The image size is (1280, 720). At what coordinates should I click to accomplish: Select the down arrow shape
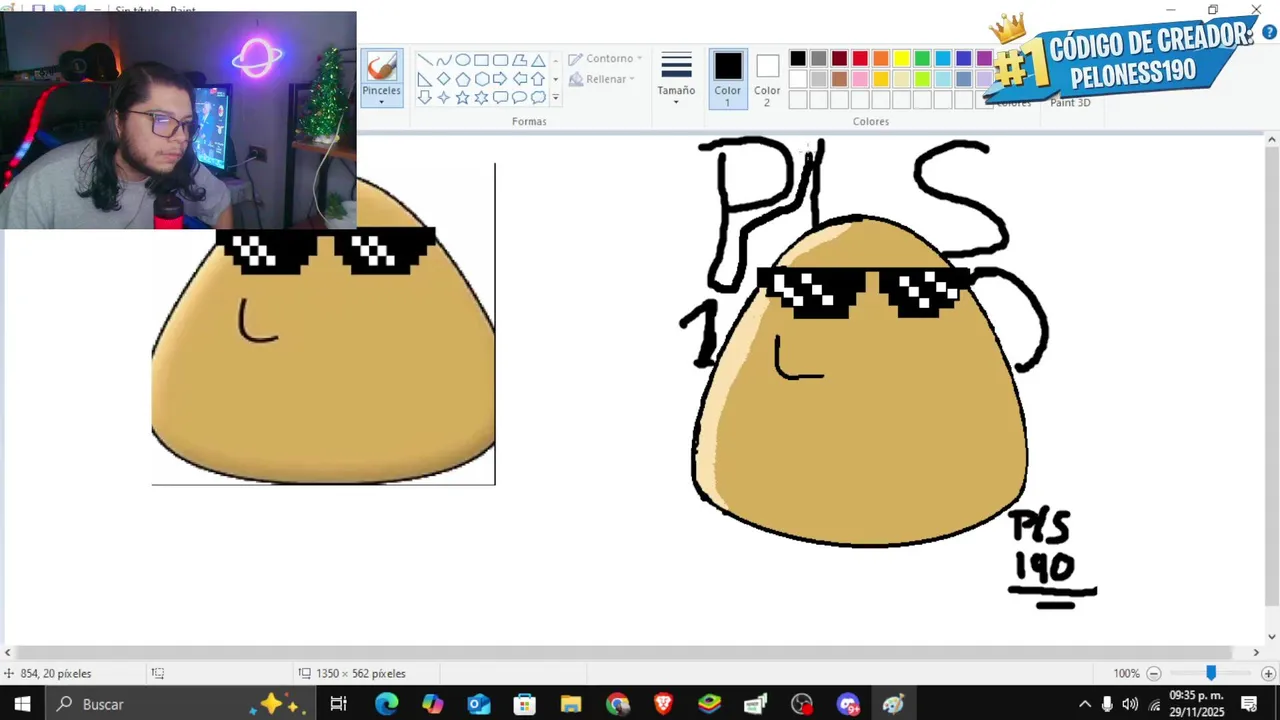[424, 97]
